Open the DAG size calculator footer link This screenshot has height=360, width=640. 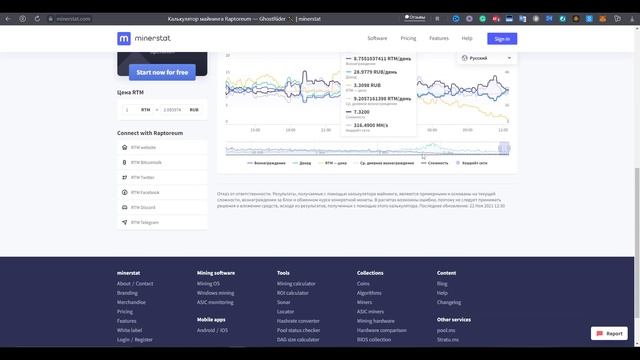pos(298,340)
